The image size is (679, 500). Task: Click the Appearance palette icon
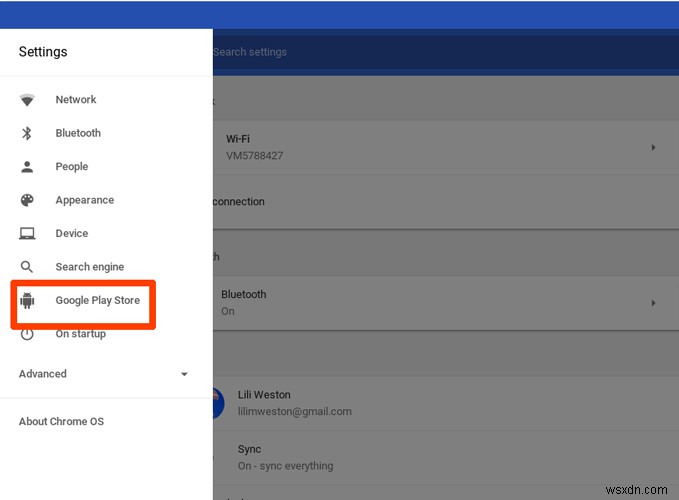(x=27, y=200)
